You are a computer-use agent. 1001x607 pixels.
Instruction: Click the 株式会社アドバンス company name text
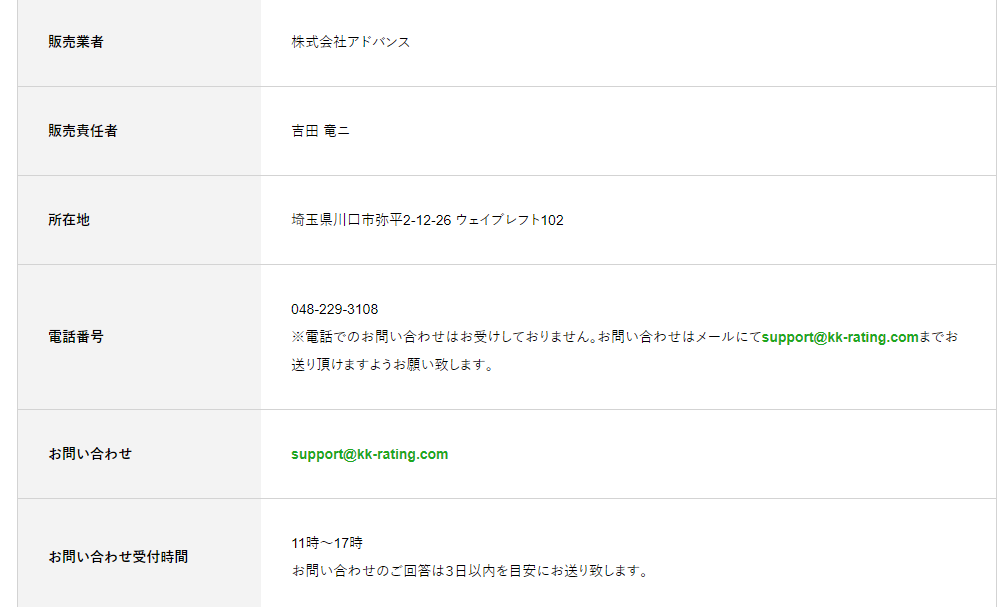[350, 42]
